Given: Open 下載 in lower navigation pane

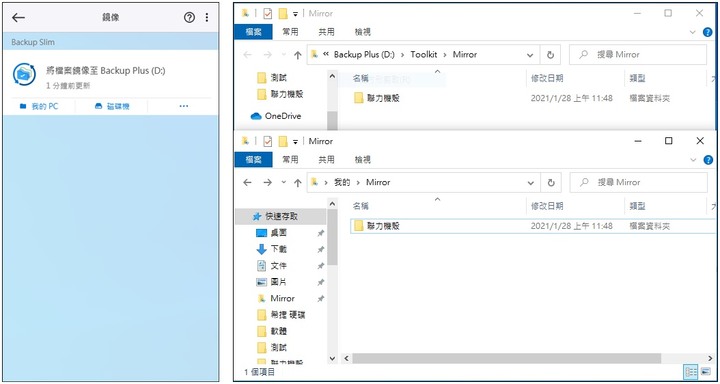Looking at the screenshot, I should click(x=271, y=249).
